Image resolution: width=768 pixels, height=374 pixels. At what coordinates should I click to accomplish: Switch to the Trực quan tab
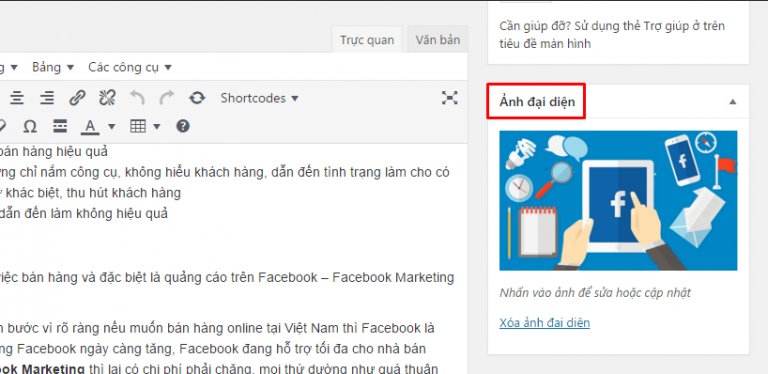point(367,40)
